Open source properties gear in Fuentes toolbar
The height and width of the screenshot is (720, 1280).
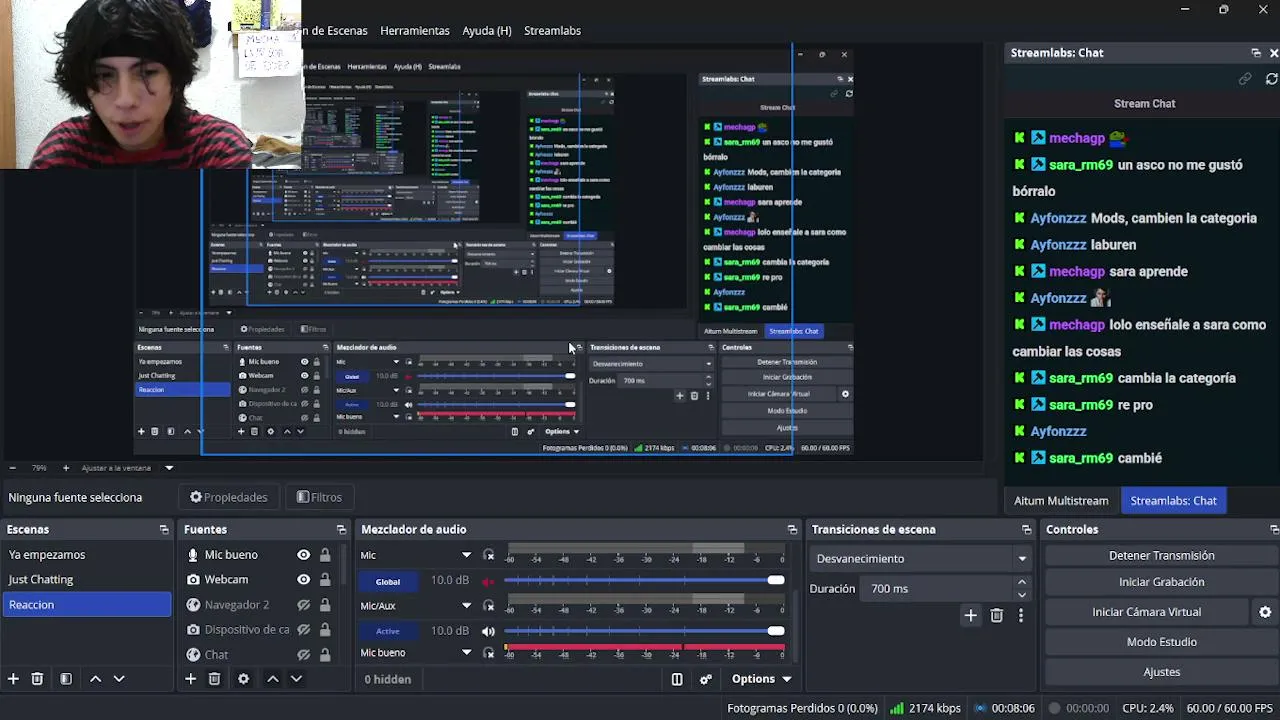(x=243, y=679)
